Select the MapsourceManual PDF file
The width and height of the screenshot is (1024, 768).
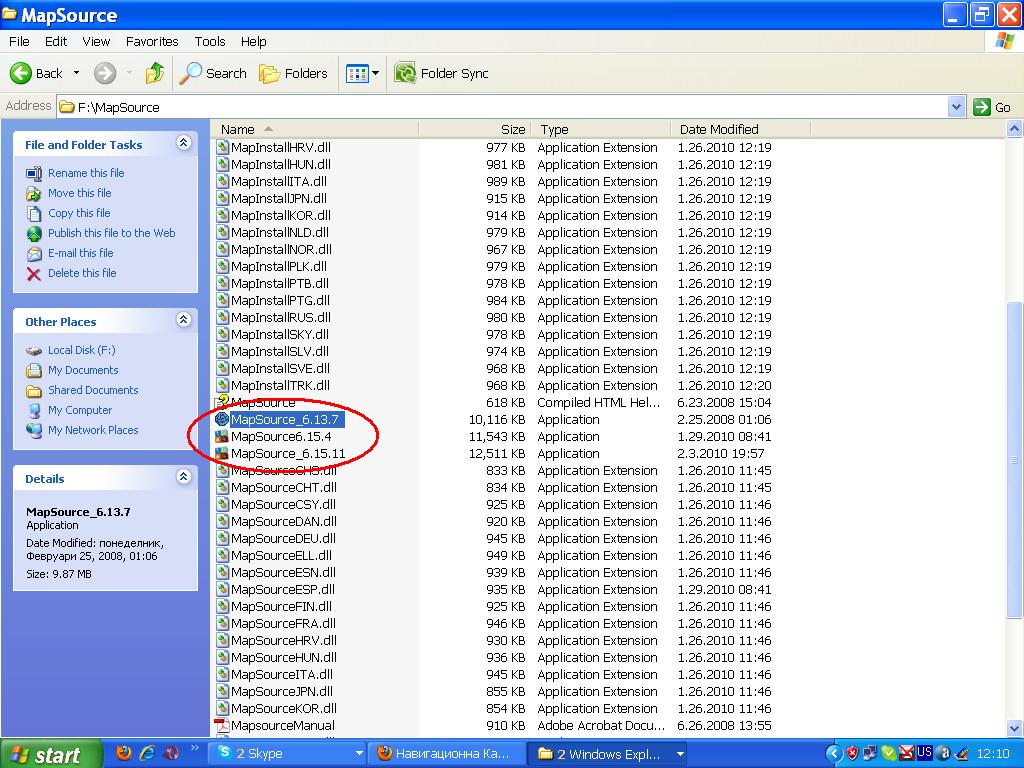coord(282,726)
